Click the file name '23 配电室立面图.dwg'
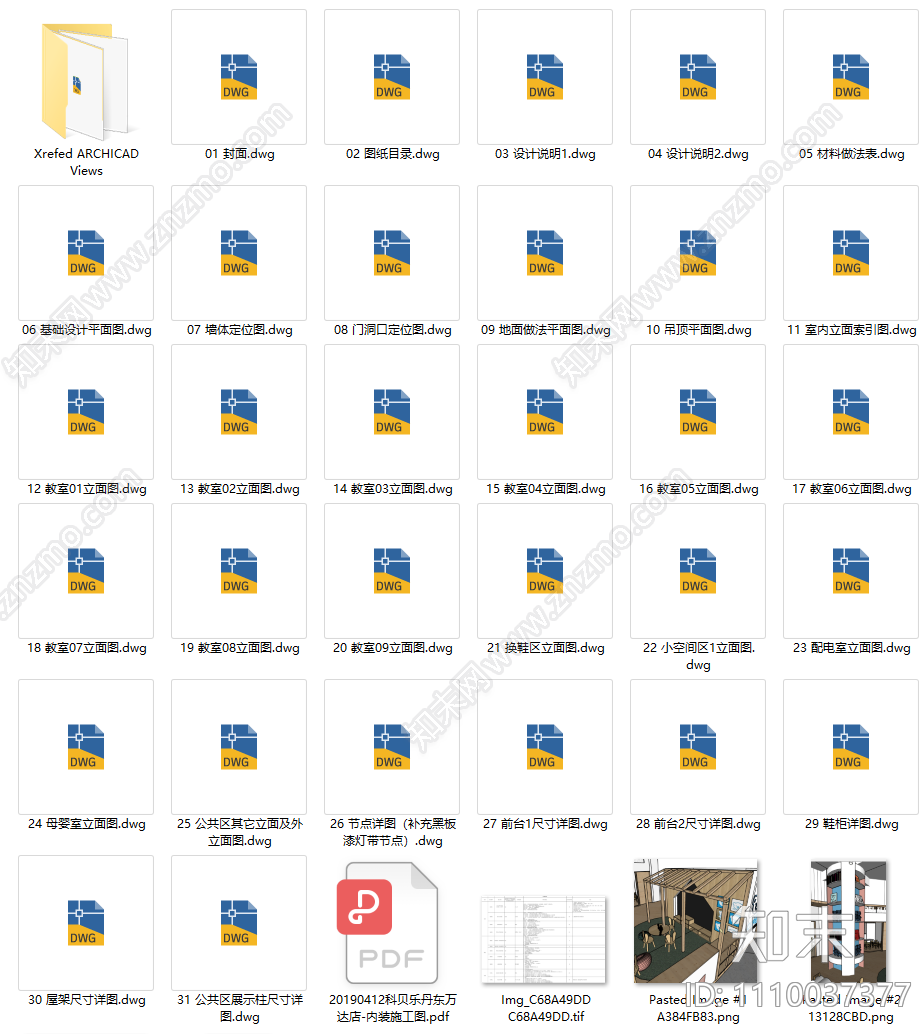The image size is (924, 1034). pos(851,648)
